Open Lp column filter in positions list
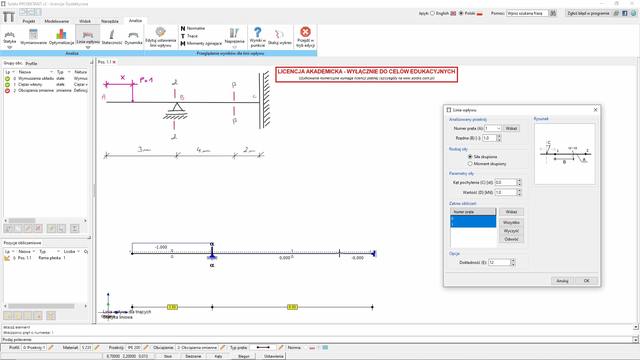This screenshot has height=360, width=640. (13, 252)
